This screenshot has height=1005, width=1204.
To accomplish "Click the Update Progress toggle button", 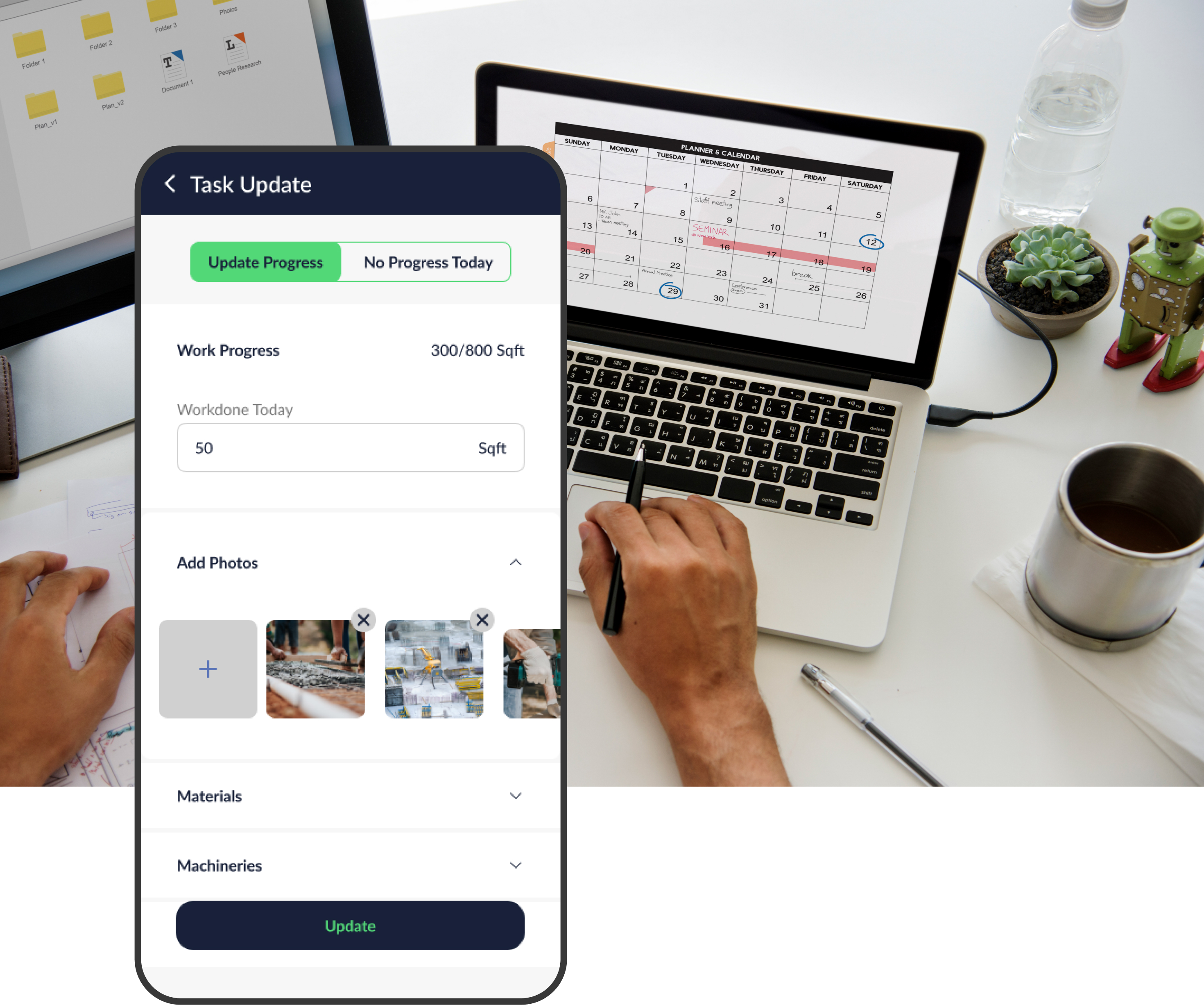I will coord(265,262).
